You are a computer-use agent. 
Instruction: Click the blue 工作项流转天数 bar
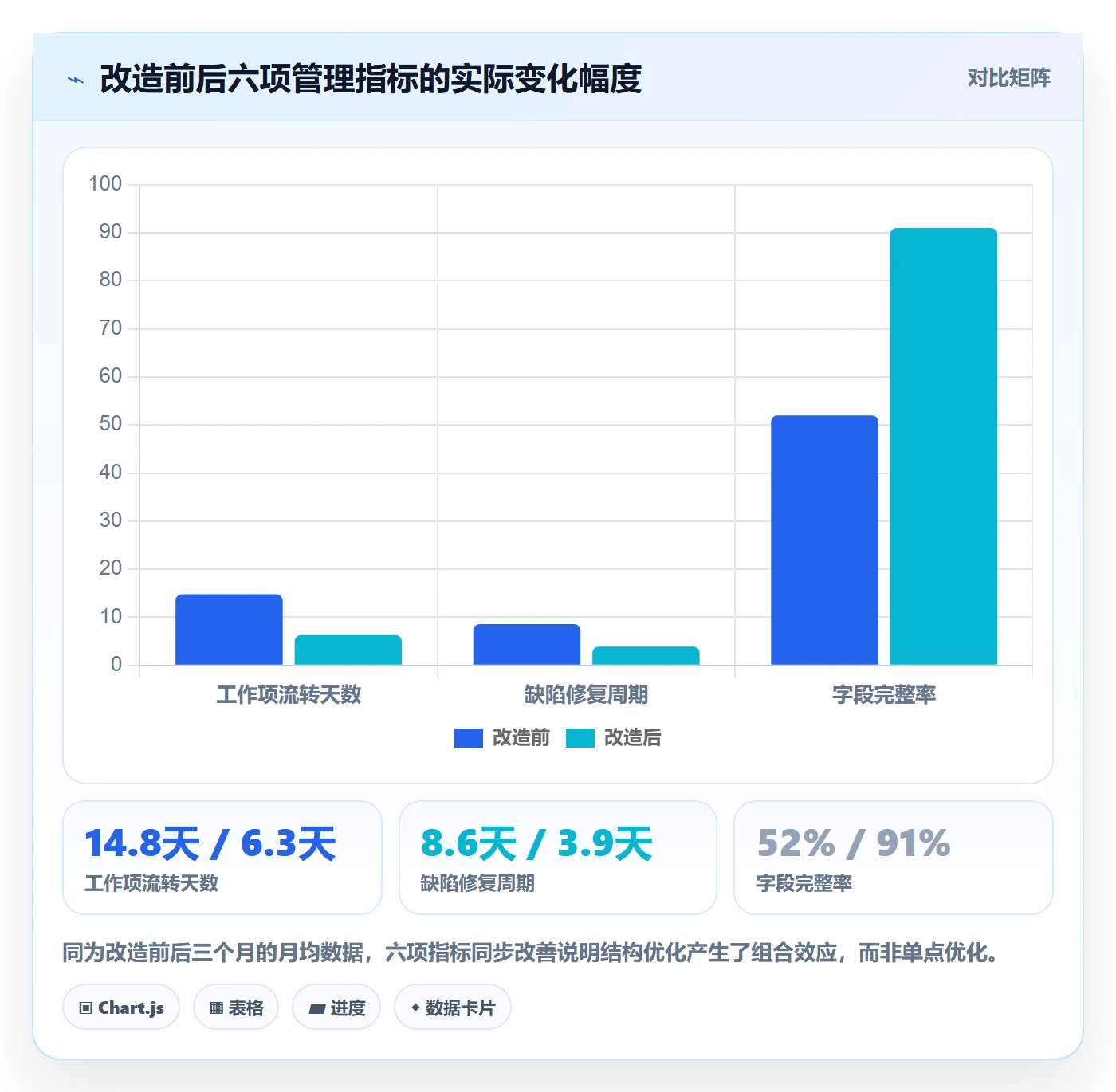[229, 630]
